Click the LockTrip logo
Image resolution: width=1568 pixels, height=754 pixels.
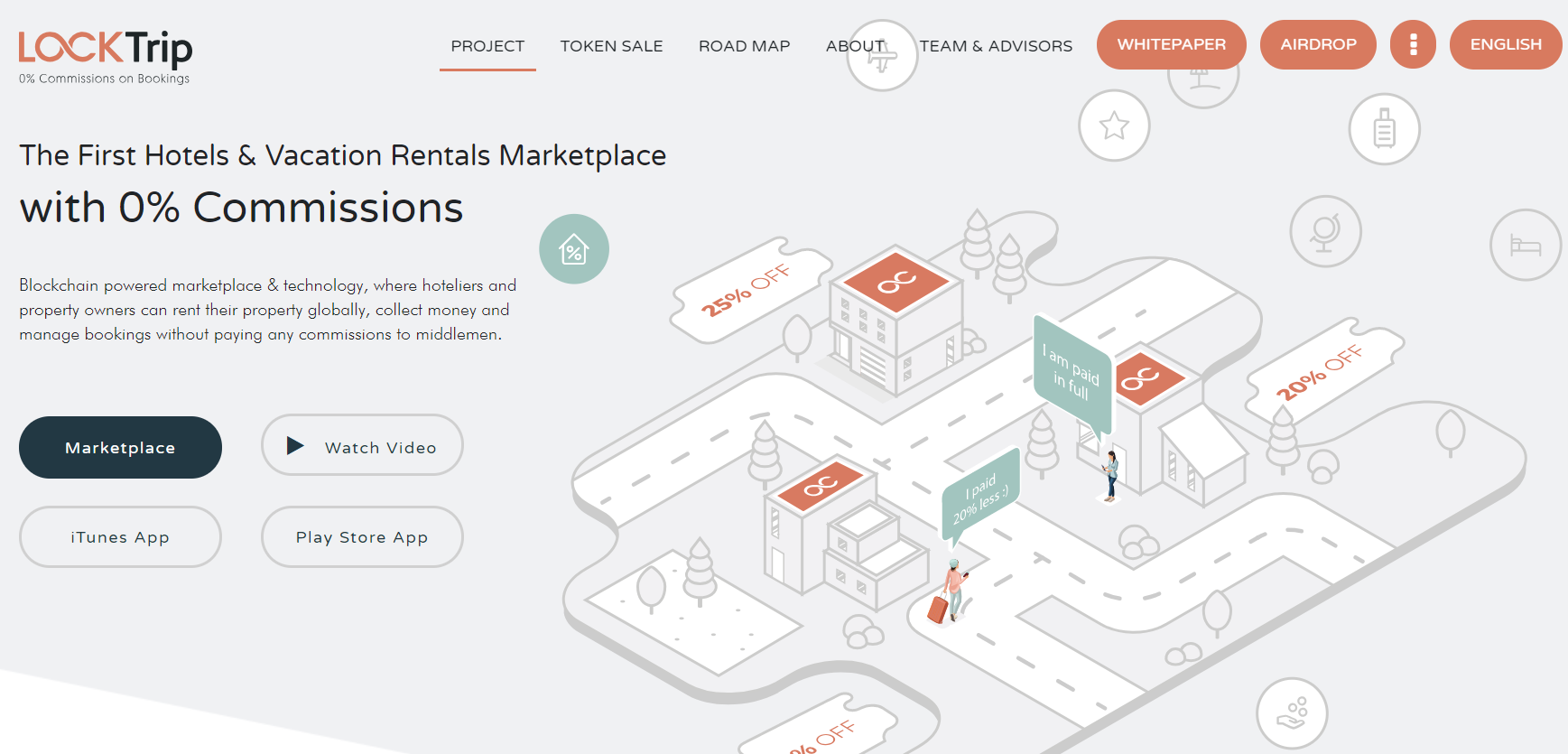point(105,58)
